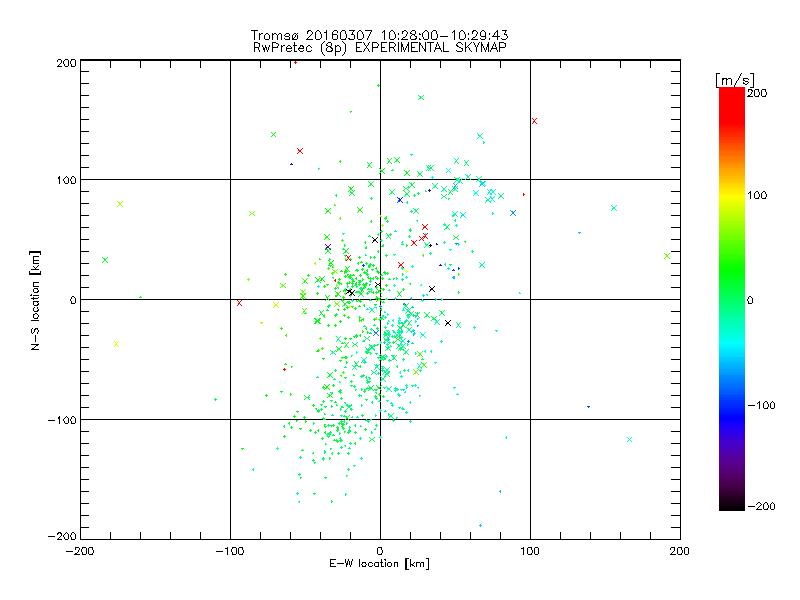Click the colorbar tick label '-100'
The image size is (800, 600).
coord(761,406)
